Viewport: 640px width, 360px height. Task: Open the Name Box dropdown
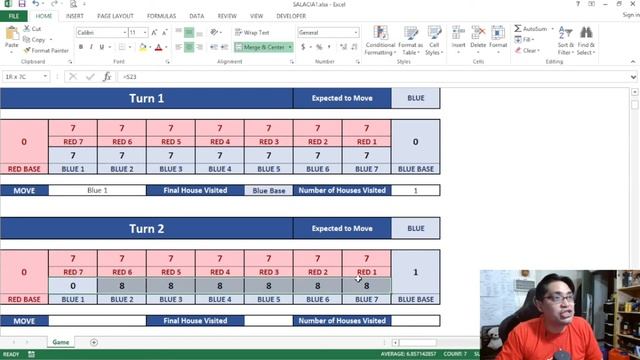(45, 76)
